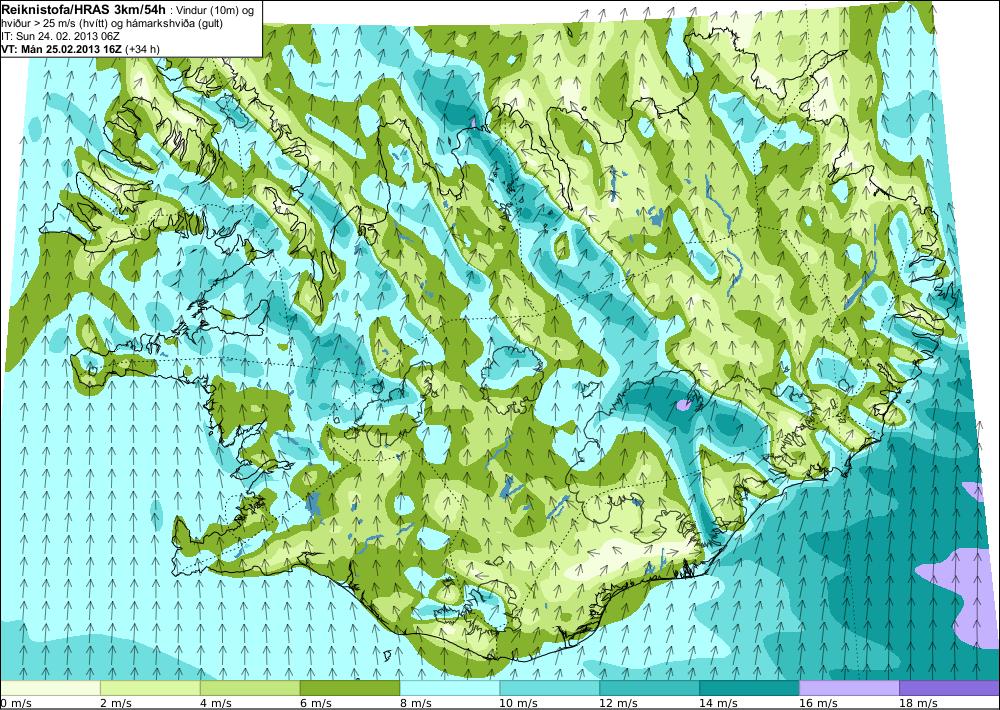Click the VT: Mán 25.02.2013 16Z line
1000x710 pixels.
pos(62,48)
